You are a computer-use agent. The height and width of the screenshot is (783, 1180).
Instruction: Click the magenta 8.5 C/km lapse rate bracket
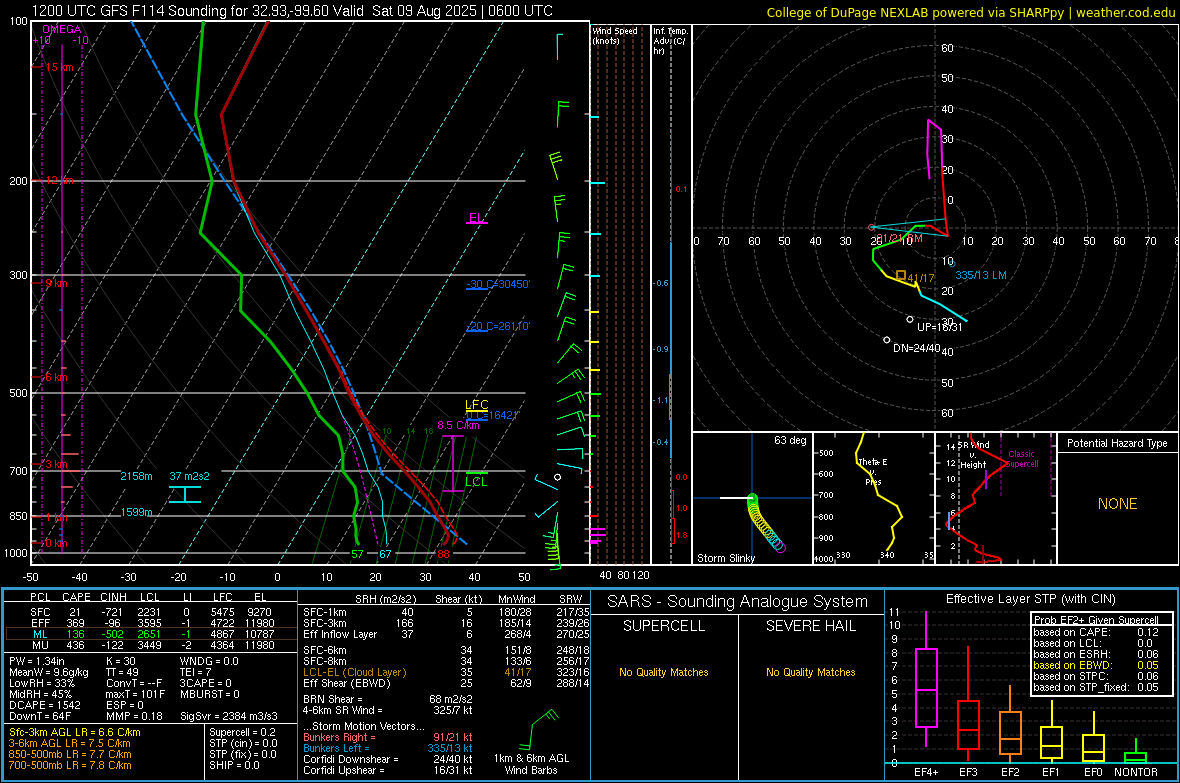tap(452, 463)
